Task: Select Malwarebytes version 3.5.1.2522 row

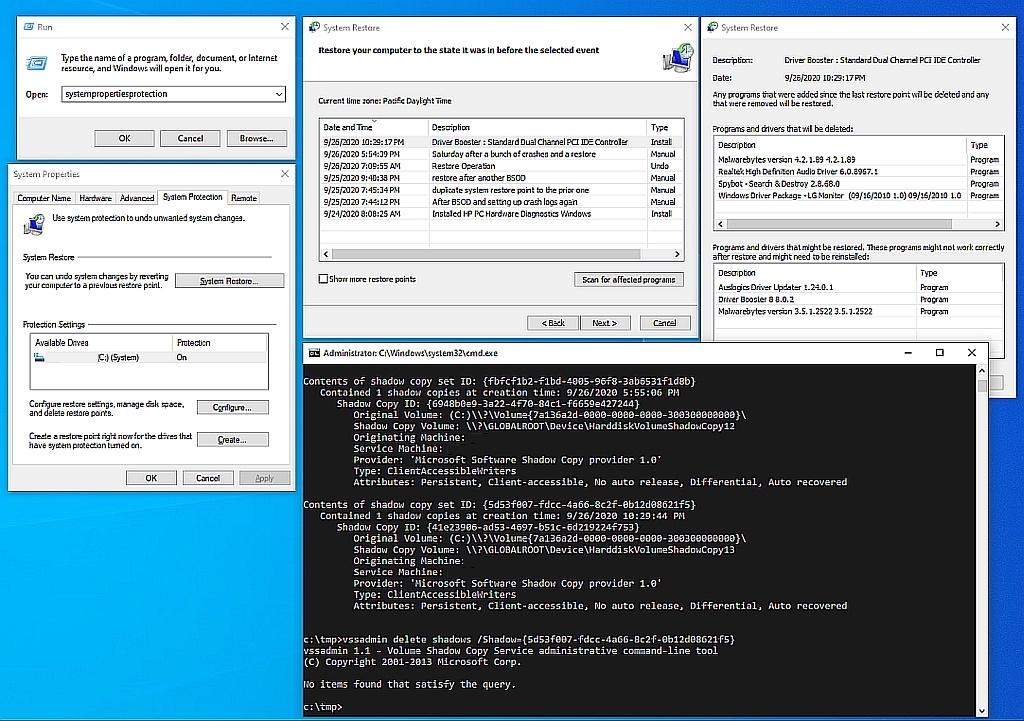Action: (x=859, y=312)
